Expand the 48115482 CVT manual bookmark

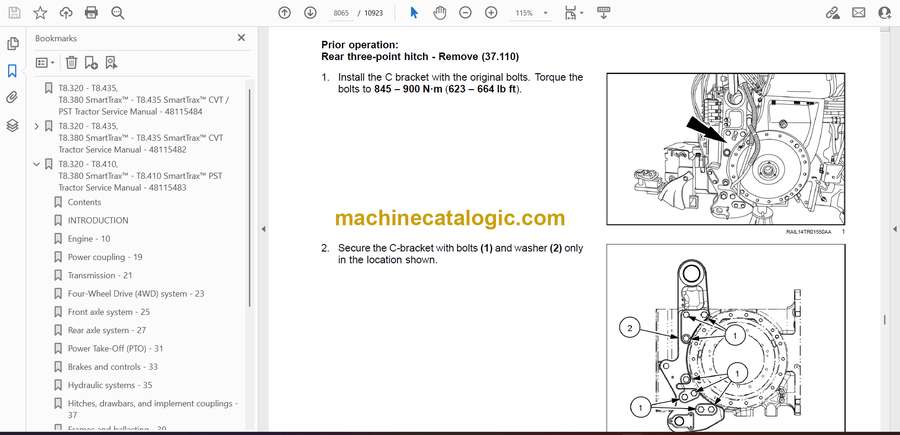(37, 126)
